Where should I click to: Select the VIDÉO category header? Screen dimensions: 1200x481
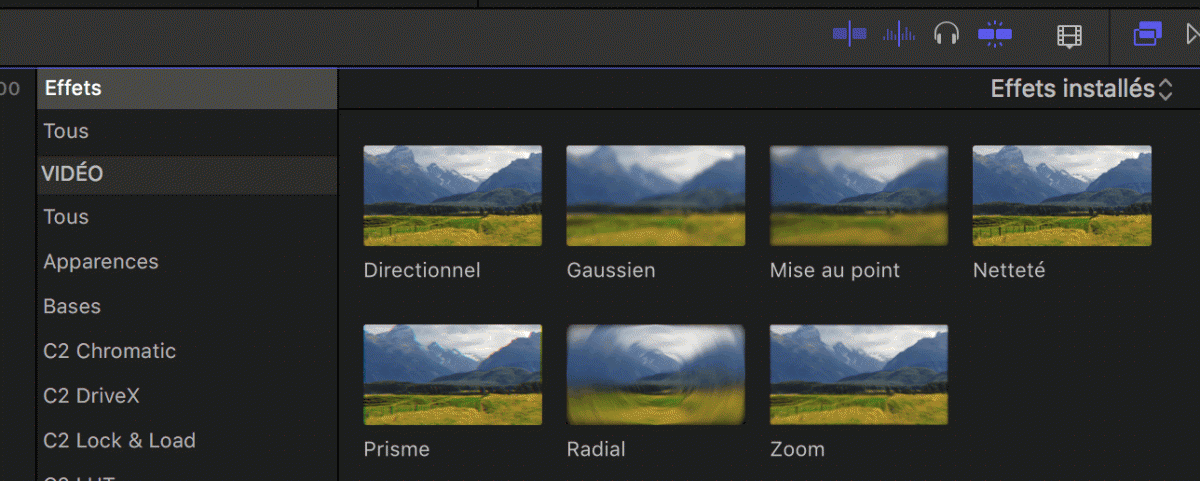[187, 174]
